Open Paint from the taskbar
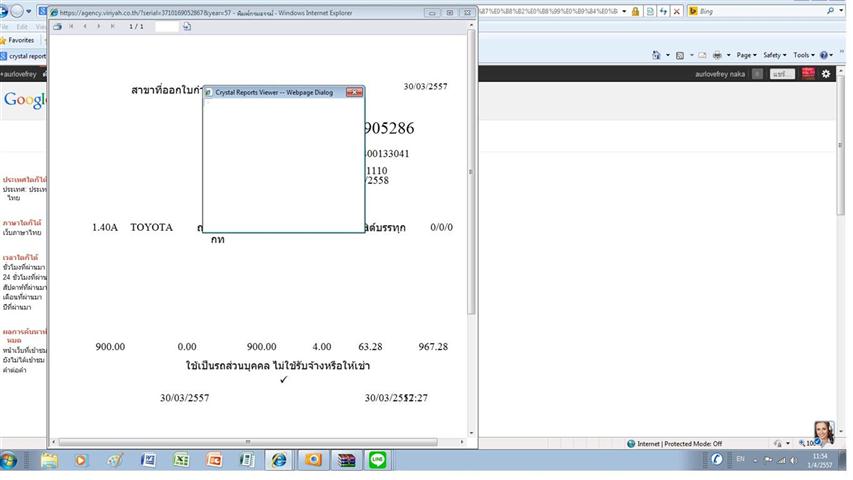 [x=114, y=460]
